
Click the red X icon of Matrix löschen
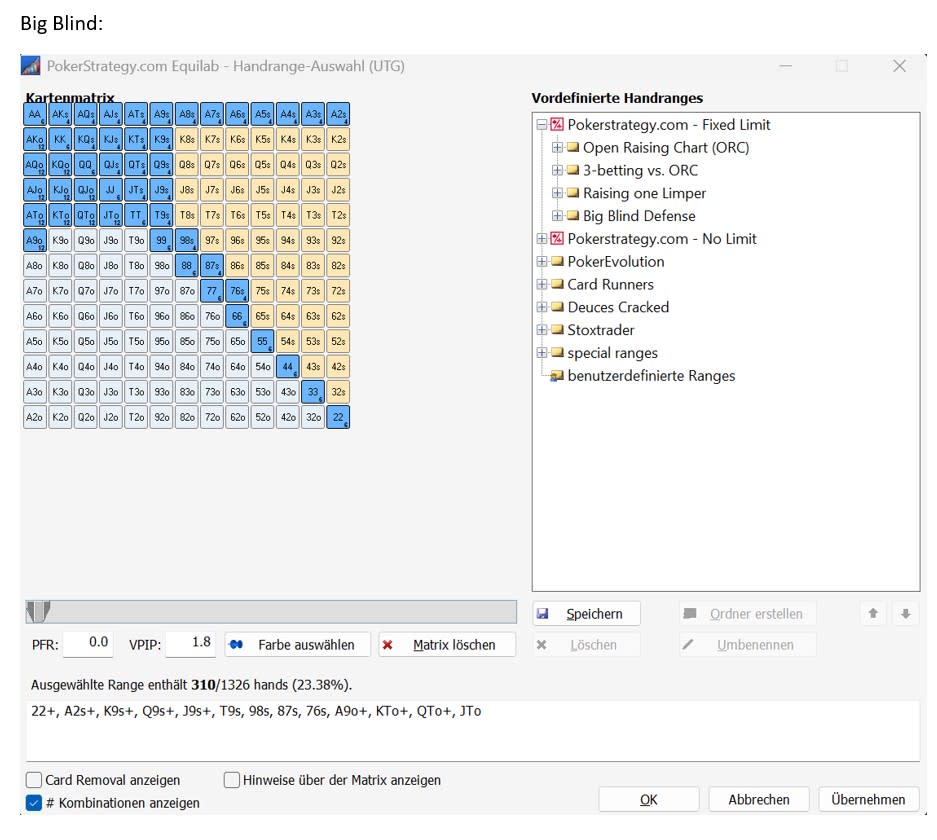(387, 645)
